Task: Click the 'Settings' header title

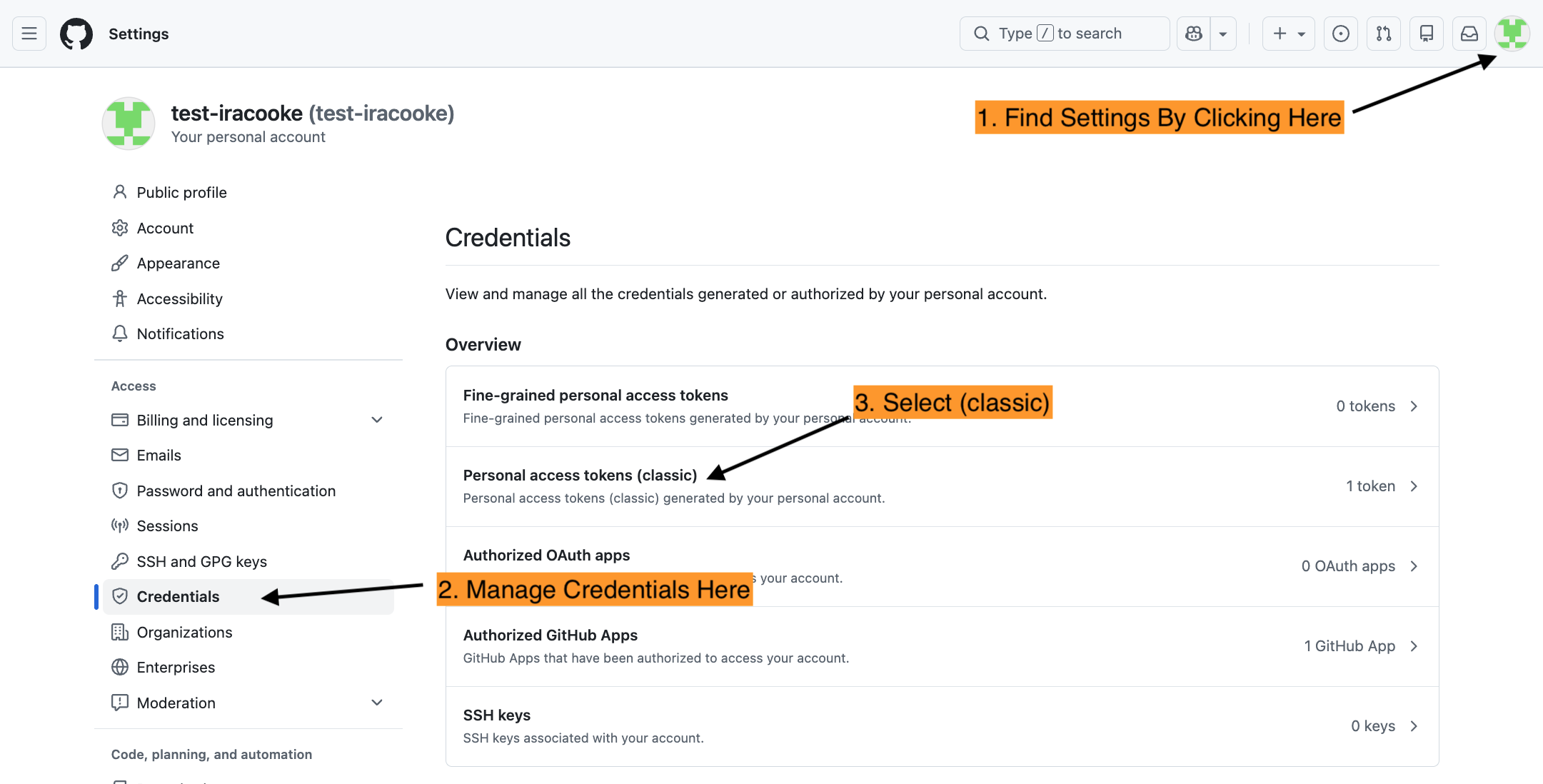Action: pos(139,34)
